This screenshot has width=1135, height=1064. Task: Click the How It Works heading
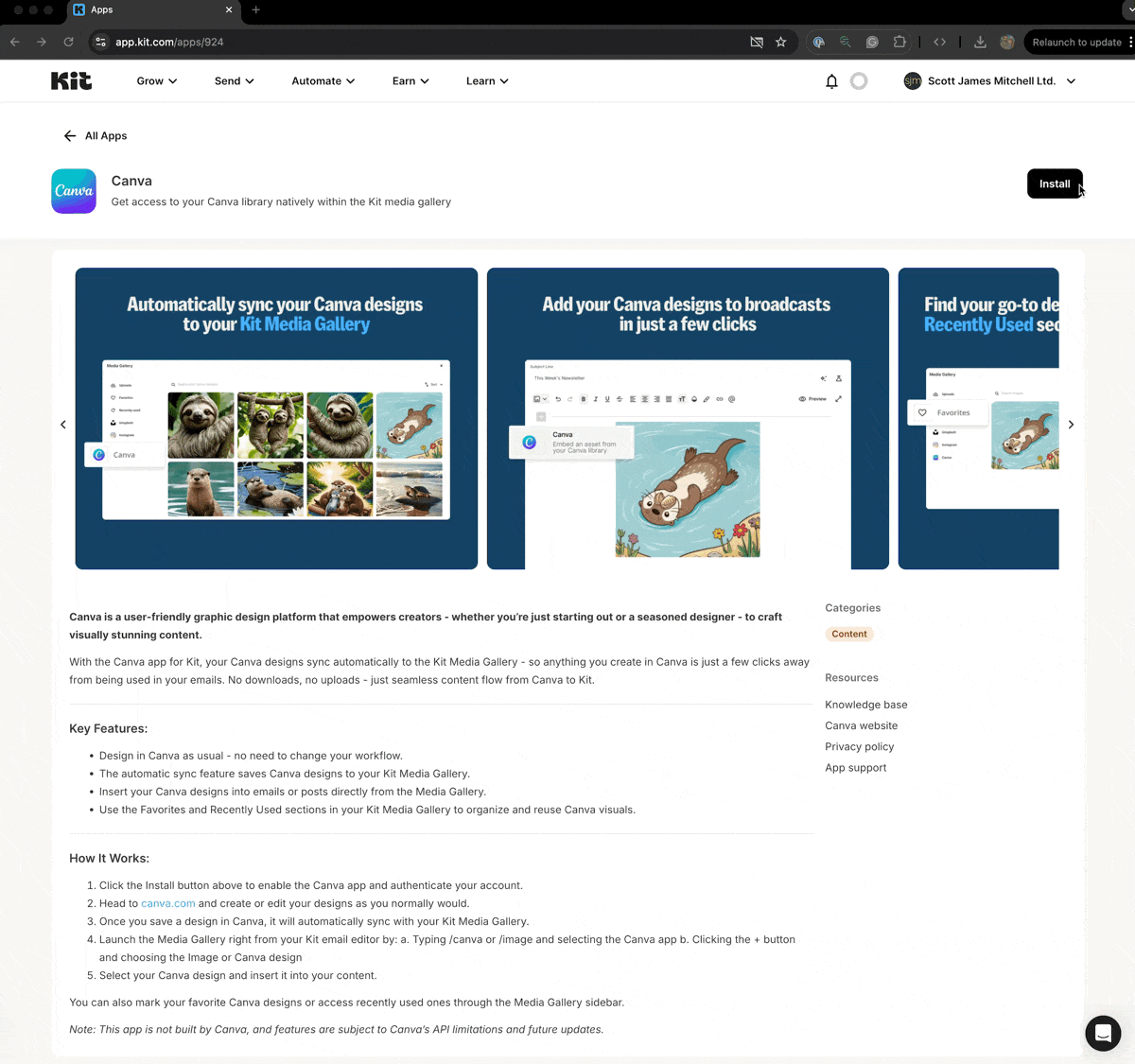[110, 858]
